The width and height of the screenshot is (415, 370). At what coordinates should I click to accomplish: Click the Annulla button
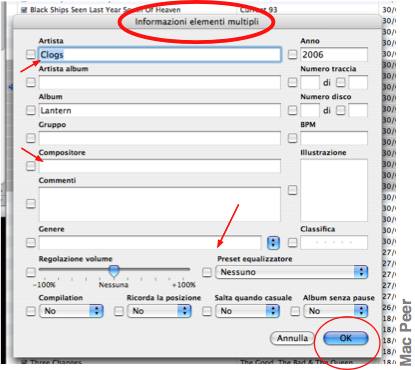click(292, 338)
